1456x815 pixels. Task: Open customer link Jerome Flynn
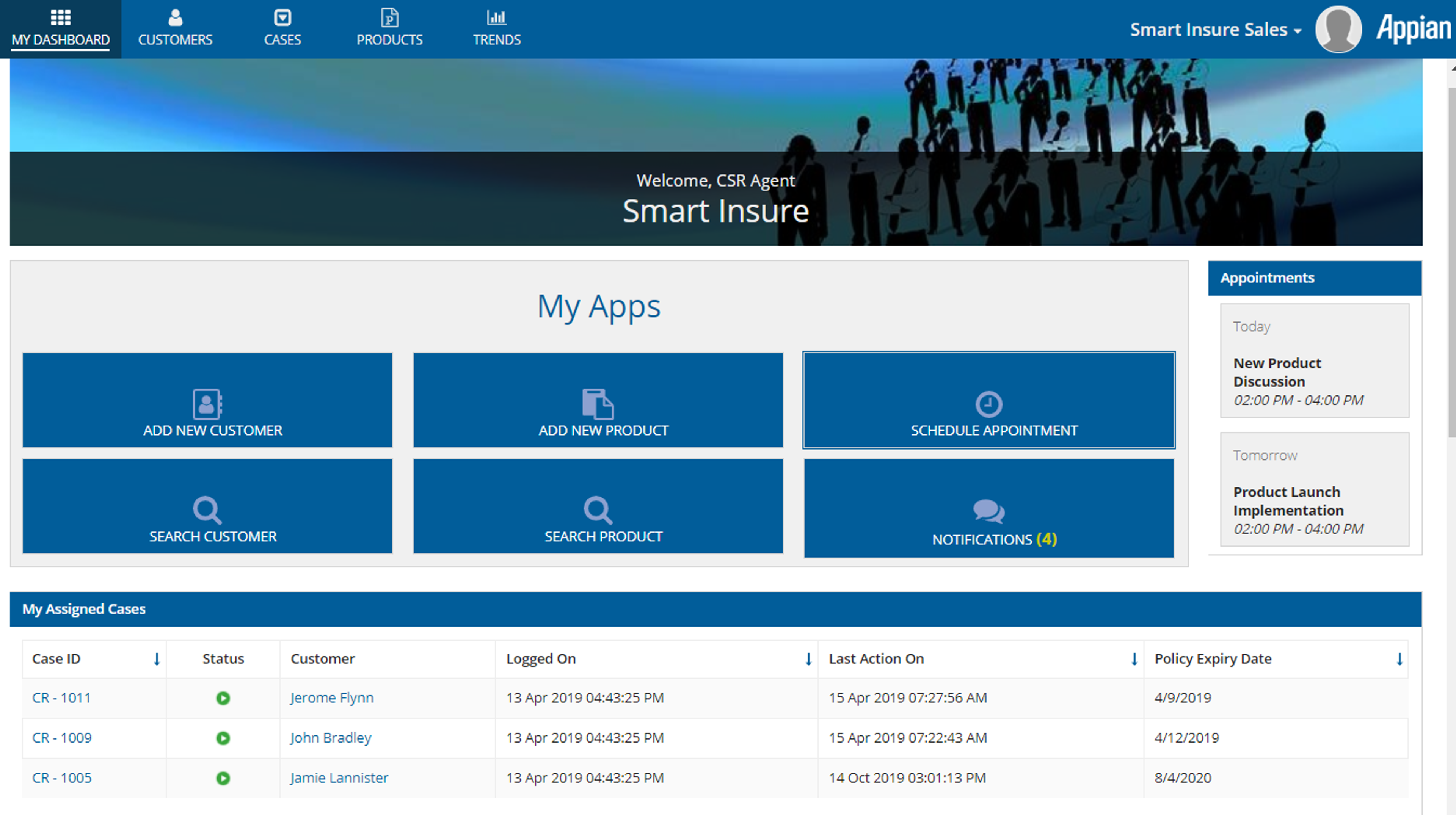pyautogui.click(x=332, y=698)
